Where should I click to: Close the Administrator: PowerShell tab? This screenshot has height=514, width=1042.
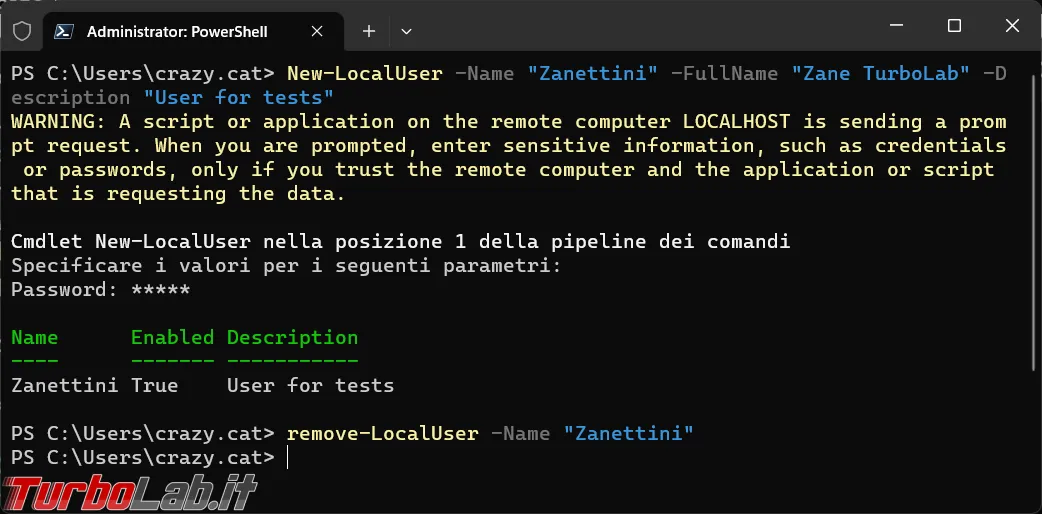pos(317,31)
